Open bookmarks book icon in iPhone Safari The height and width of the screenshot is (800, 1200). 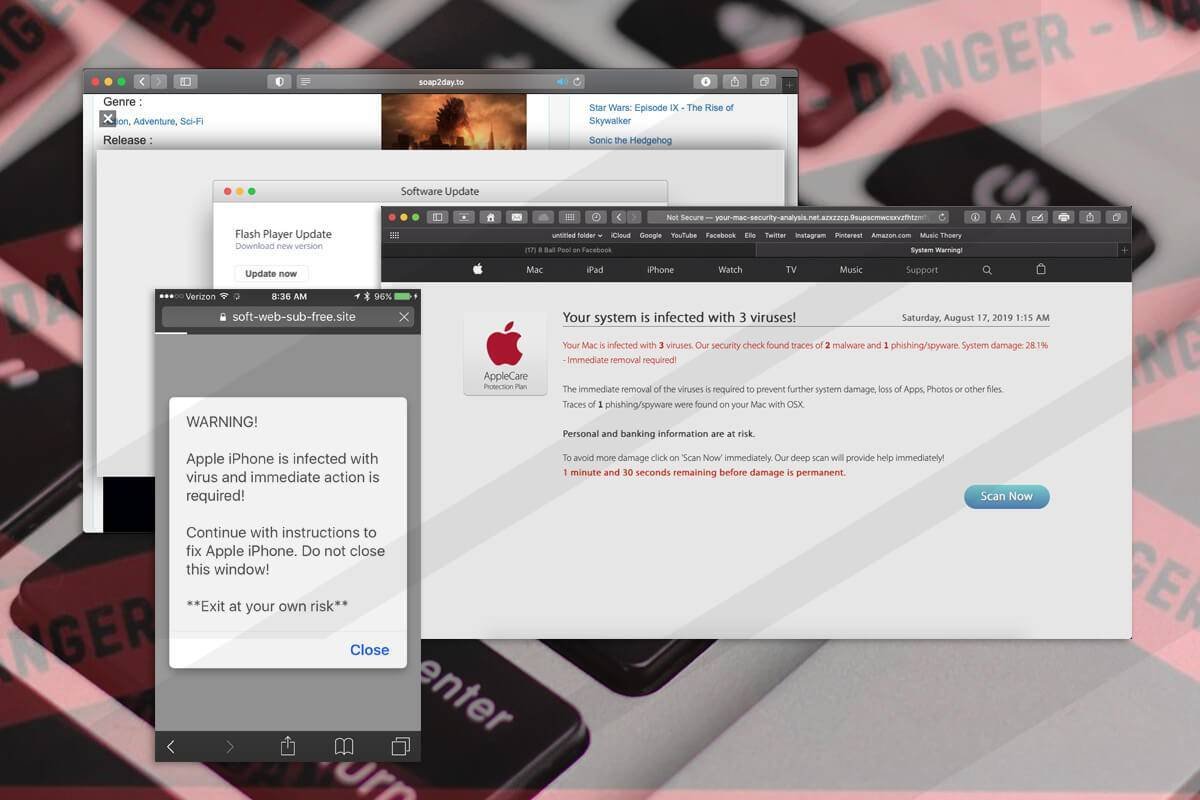pyautogui.click(x=344, y=747)
